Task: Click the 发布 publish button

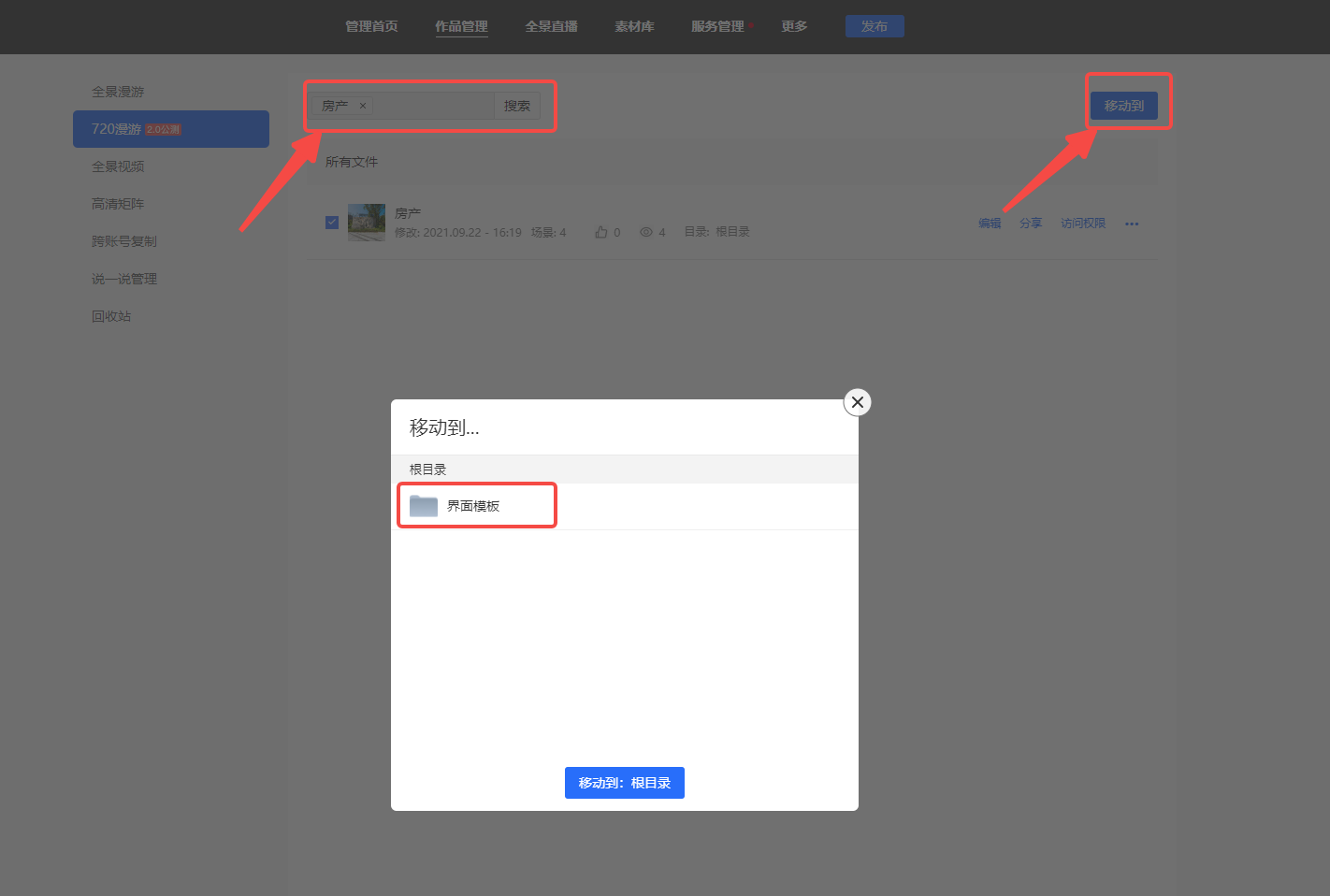Action: 875,26
